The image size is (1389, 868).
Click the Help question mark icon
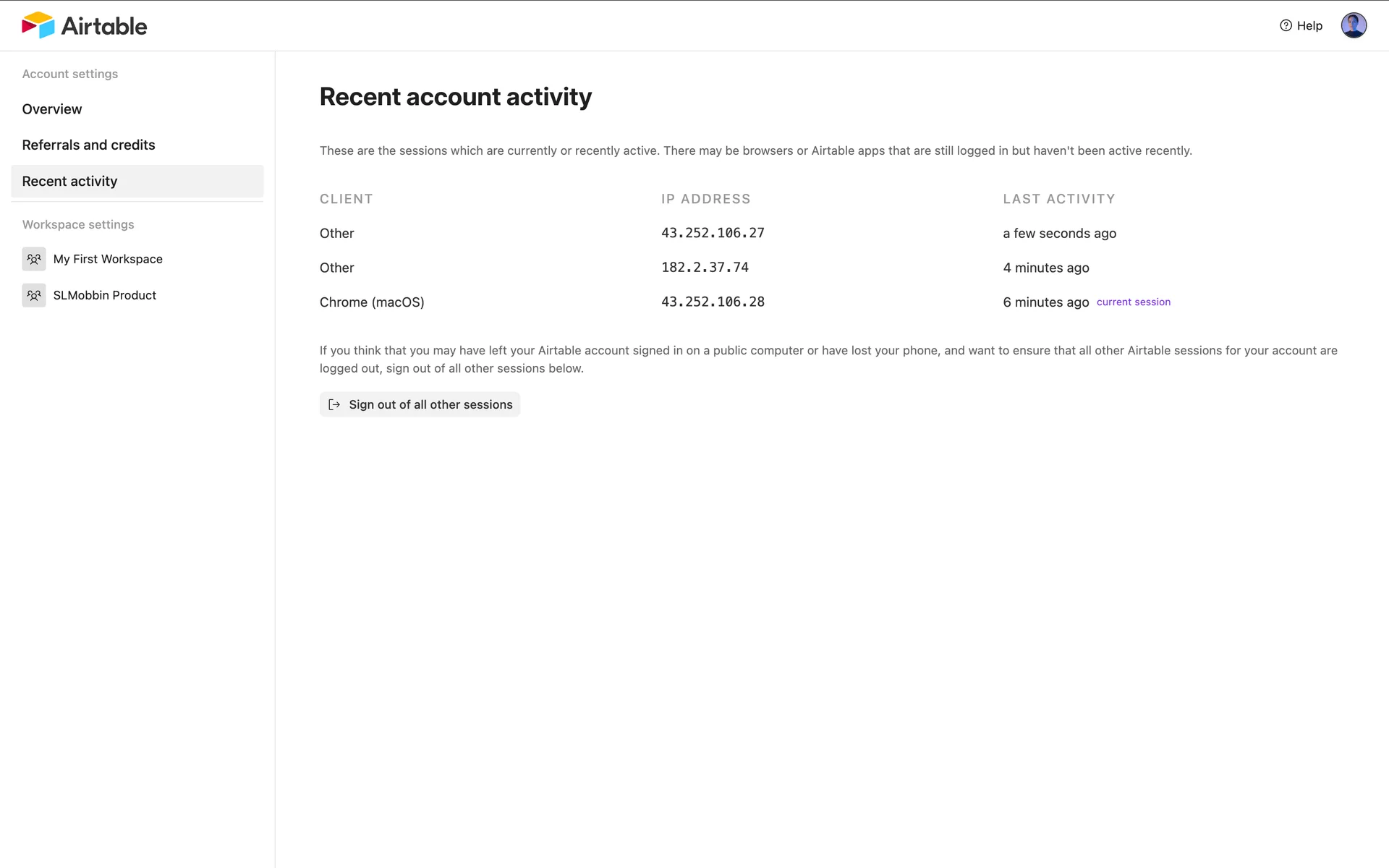(1286, 25)
